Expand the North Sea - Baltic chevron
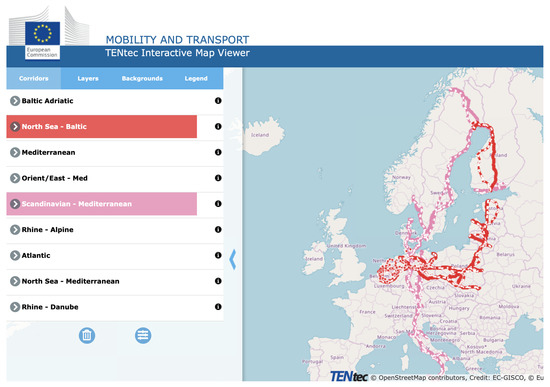The image size is (550, 387). (15, 126)
